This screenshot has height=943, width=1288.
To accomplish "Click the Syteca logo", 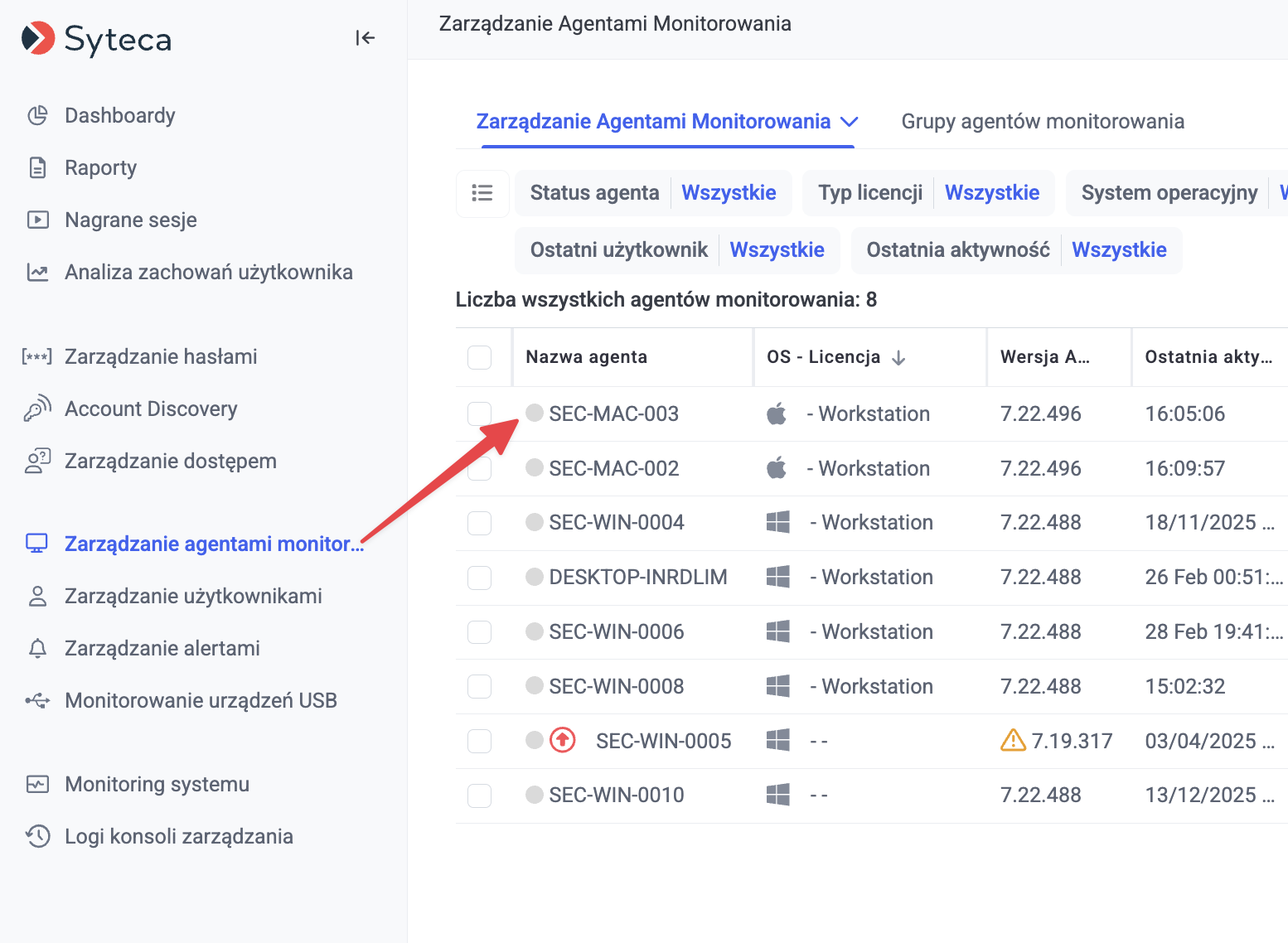I will click(96, 39).
